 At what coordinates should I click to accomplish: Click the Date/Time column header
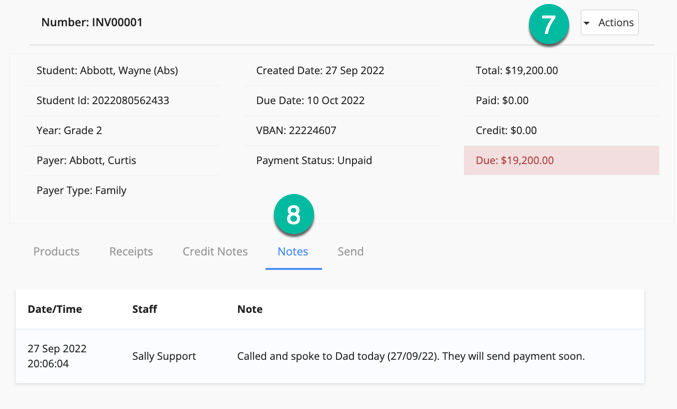coord(54,309)
